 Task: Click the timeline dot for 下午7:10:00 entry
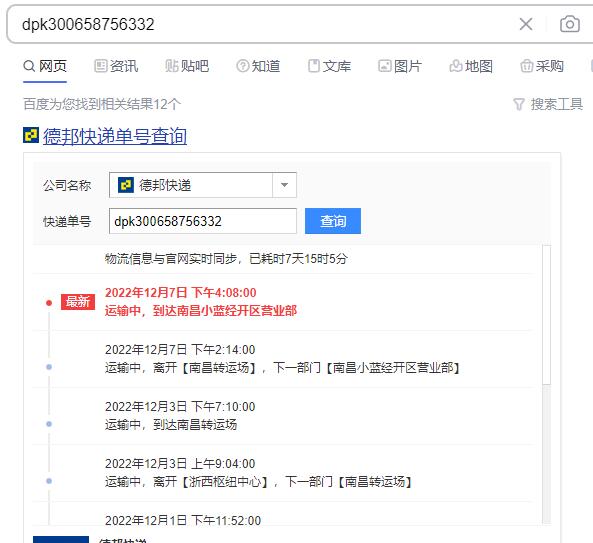click(49, 424)
